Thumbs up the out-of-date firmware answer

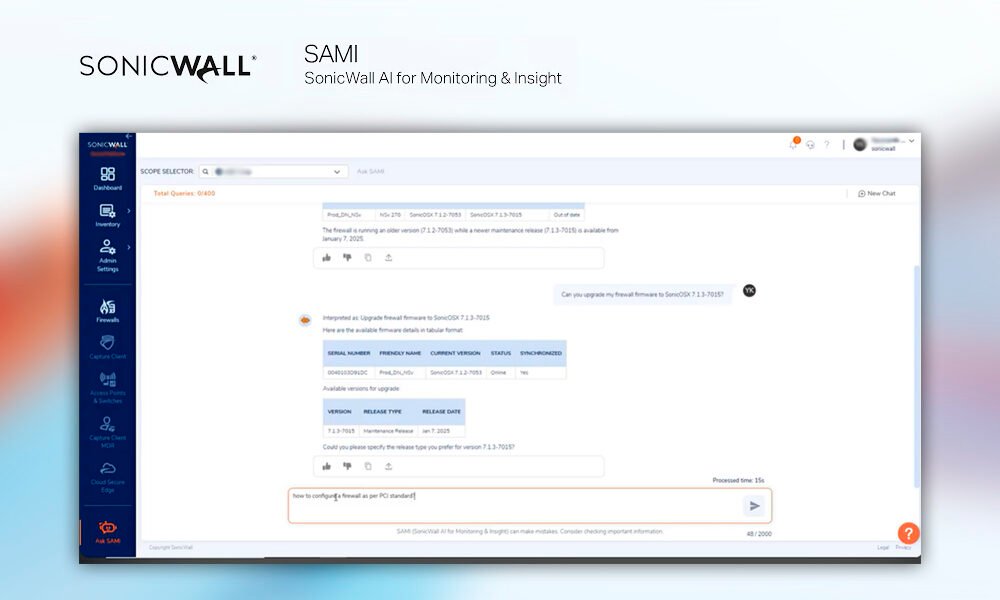(327, 258)
